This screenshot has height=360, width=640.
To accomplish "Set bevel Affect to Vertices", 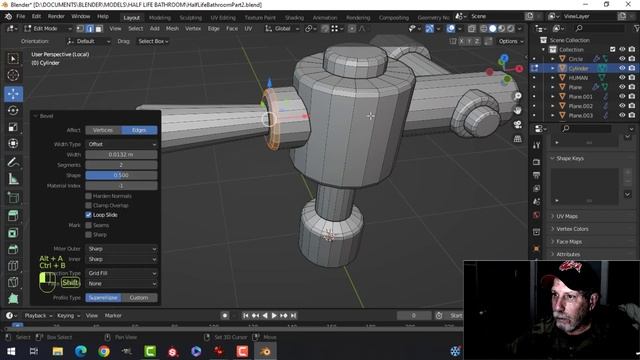I will pyautogui.click(x=103, y=130).
